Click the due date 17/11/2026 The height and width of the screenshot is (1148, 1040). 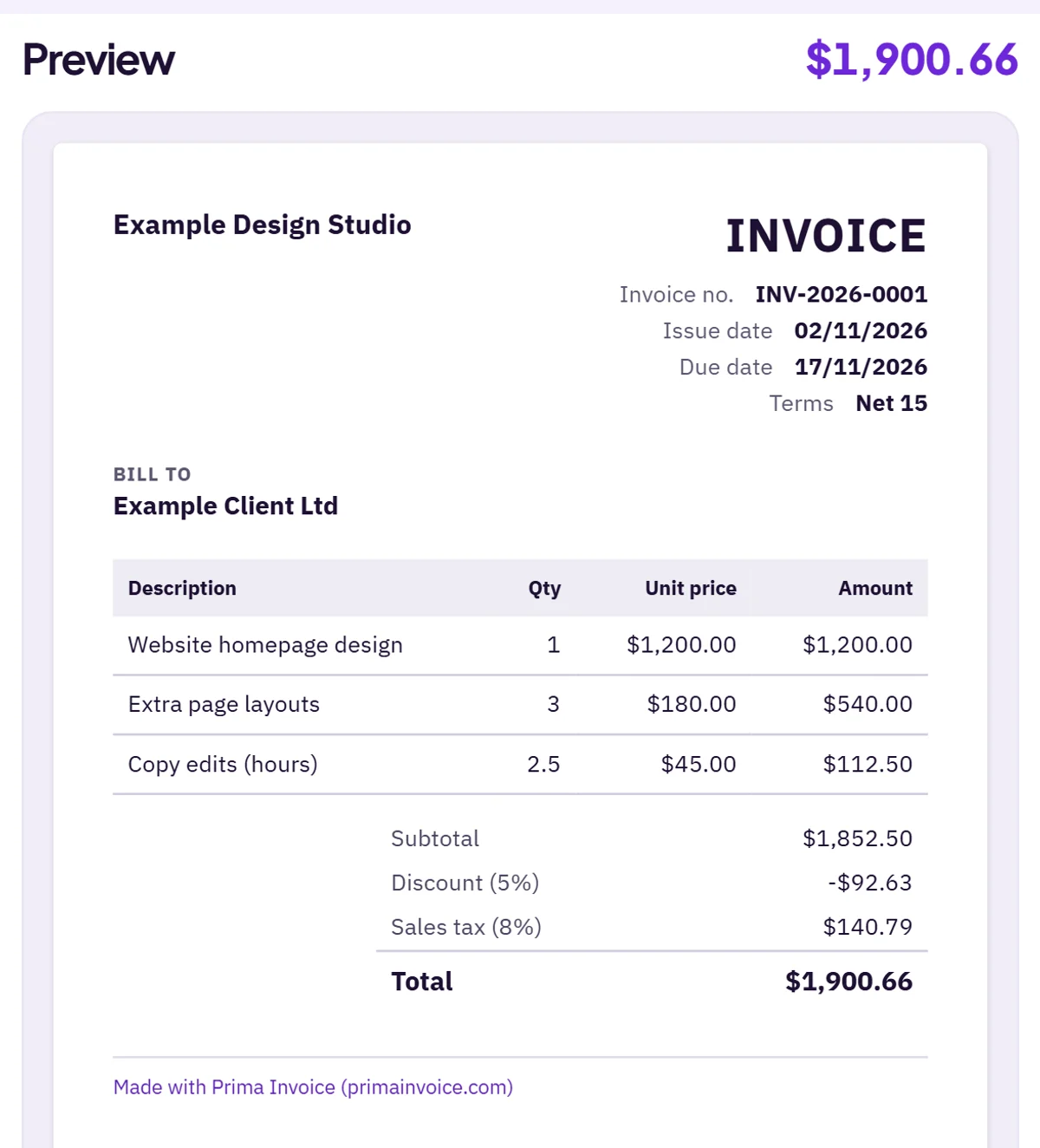click(861, 368)
